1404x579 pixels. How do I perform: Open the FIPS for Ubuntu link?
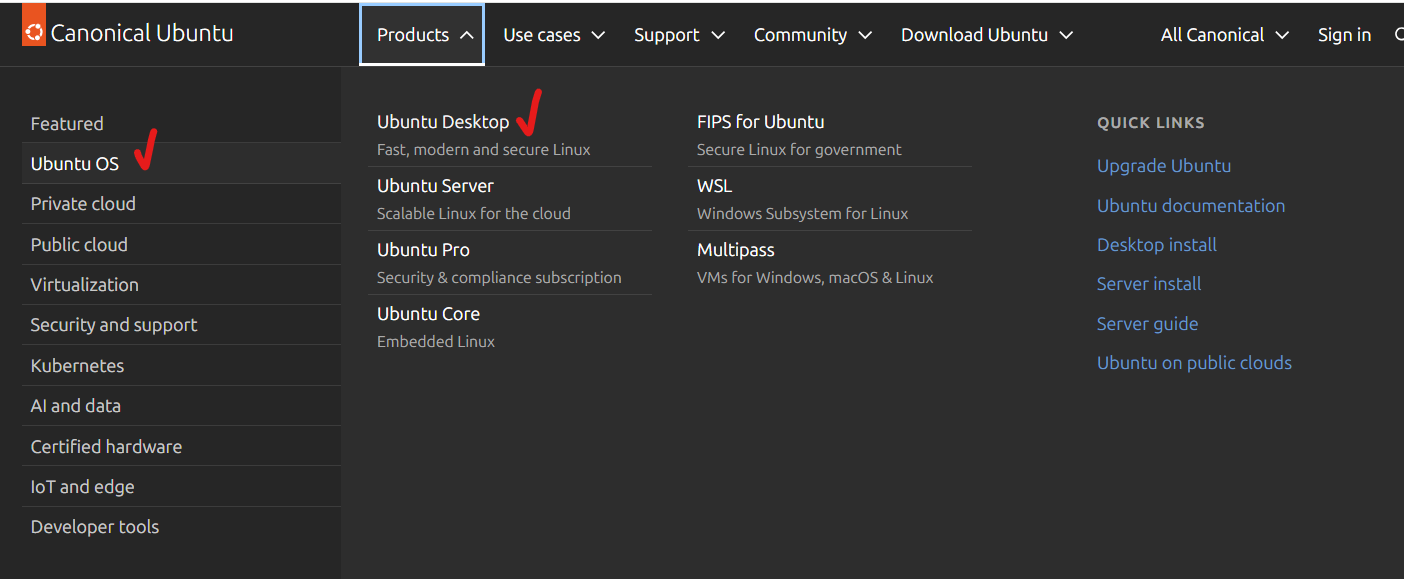tap(760, 122)
